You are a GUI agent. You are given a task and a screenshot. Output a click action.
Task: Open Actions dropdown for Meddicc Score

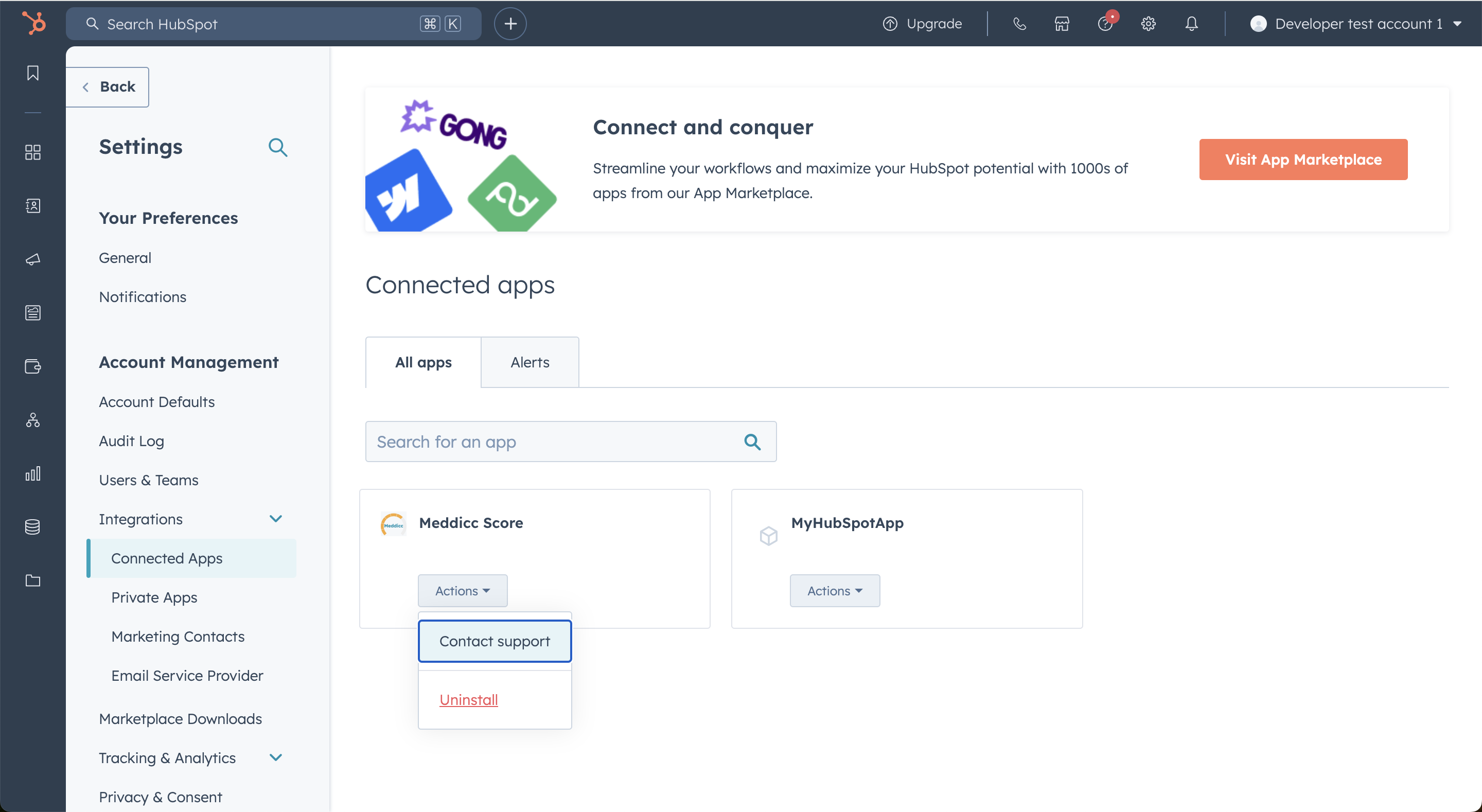click(x=463, y=590)
